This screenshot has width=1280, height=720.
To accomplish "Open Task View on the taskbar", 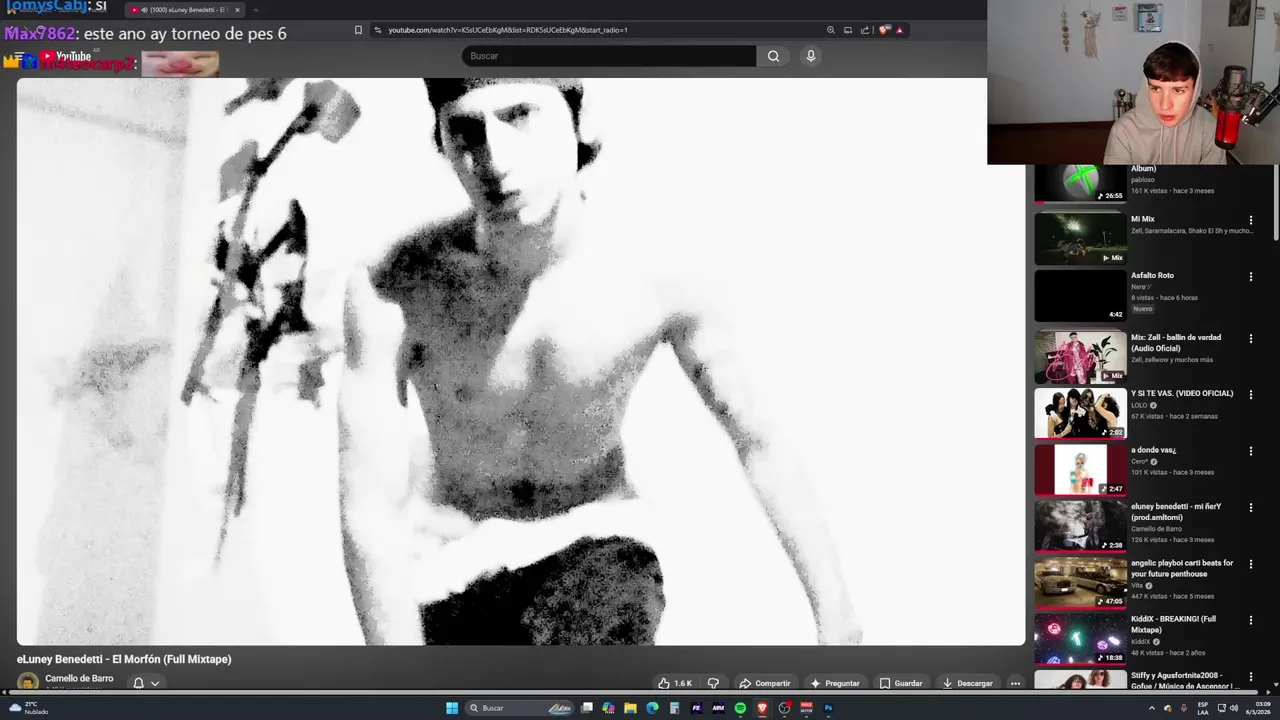I will (587, 708).
